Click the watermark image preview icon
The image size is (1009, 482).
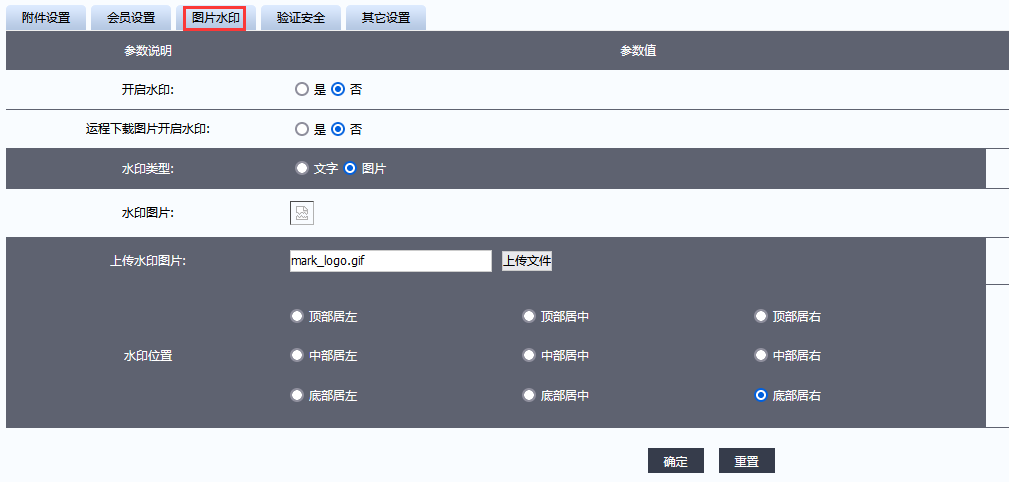point(302,212)
